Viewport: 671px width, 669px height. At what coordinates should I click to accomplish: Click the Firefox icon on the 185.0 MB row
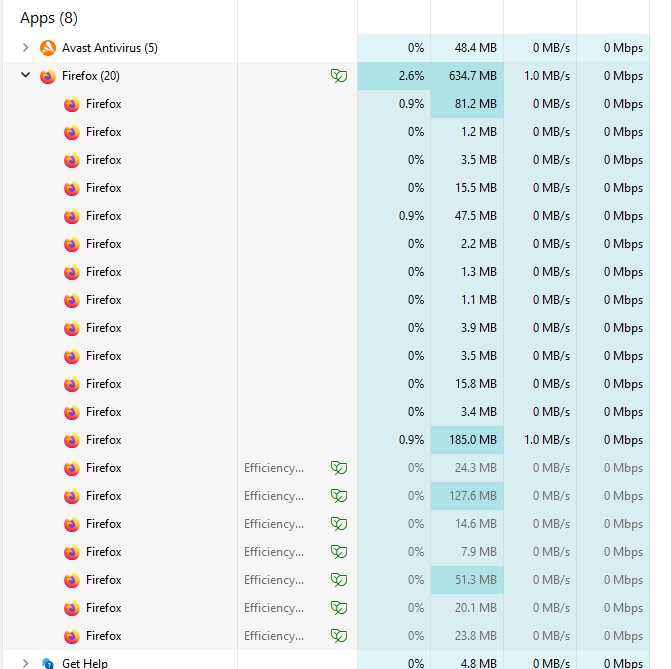click(x=71, y=440)
